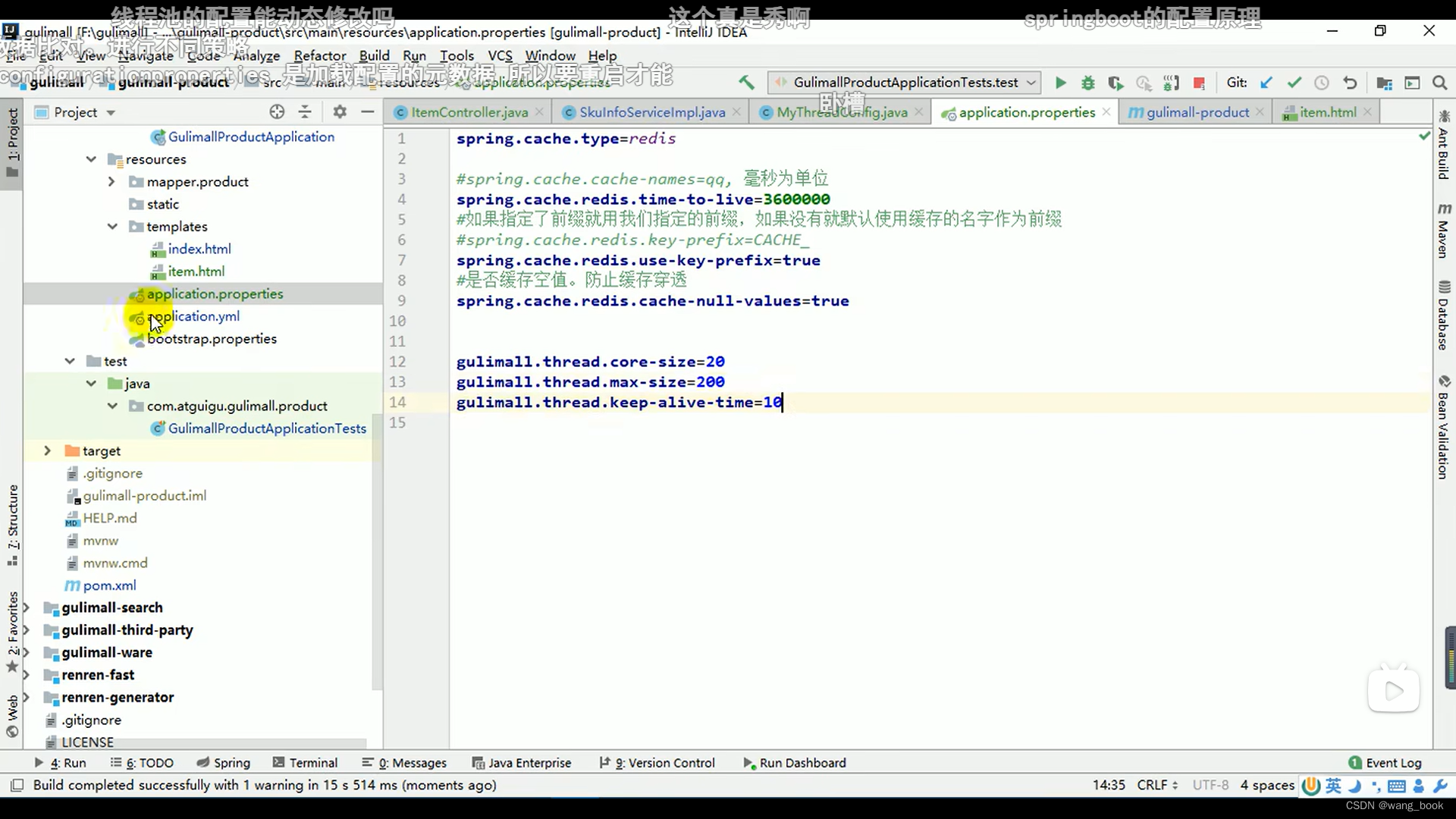Collapse the resources folder

[x=91, y=159]
